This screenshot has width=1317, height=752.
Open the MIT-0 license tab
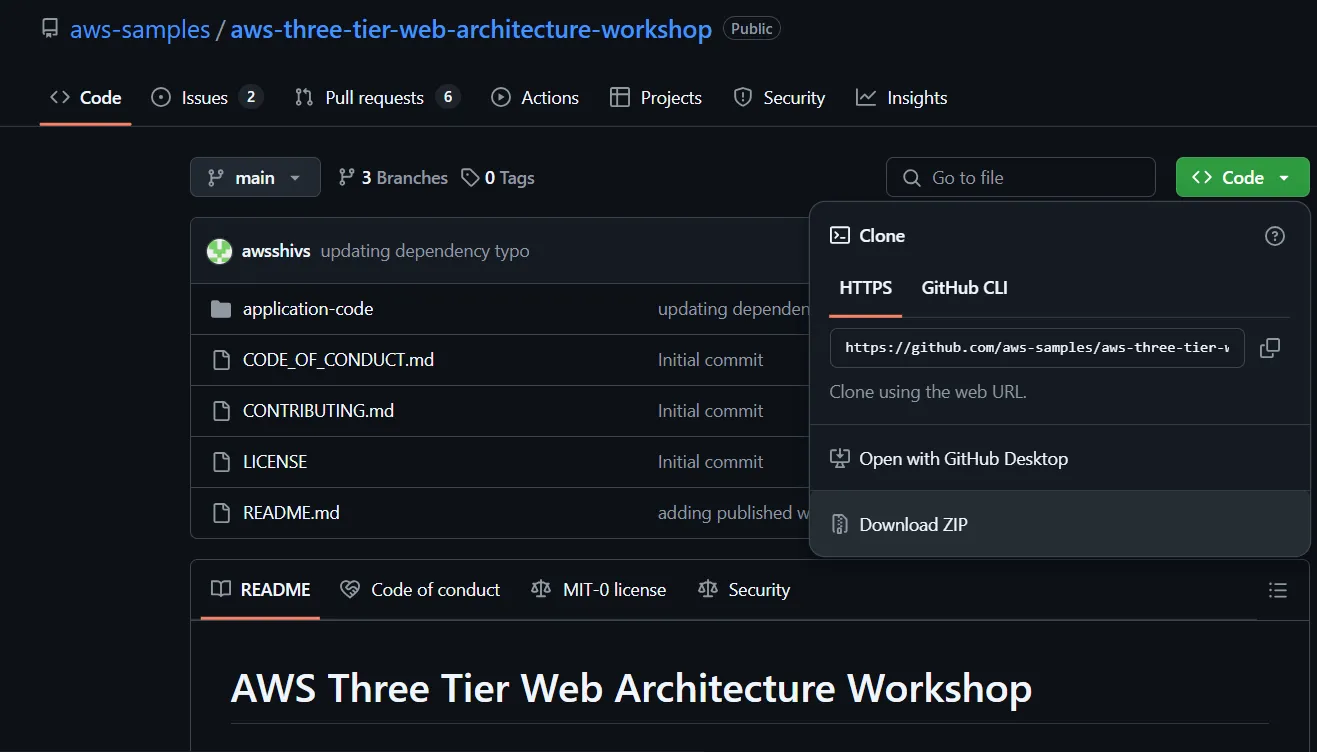point(598,590)
